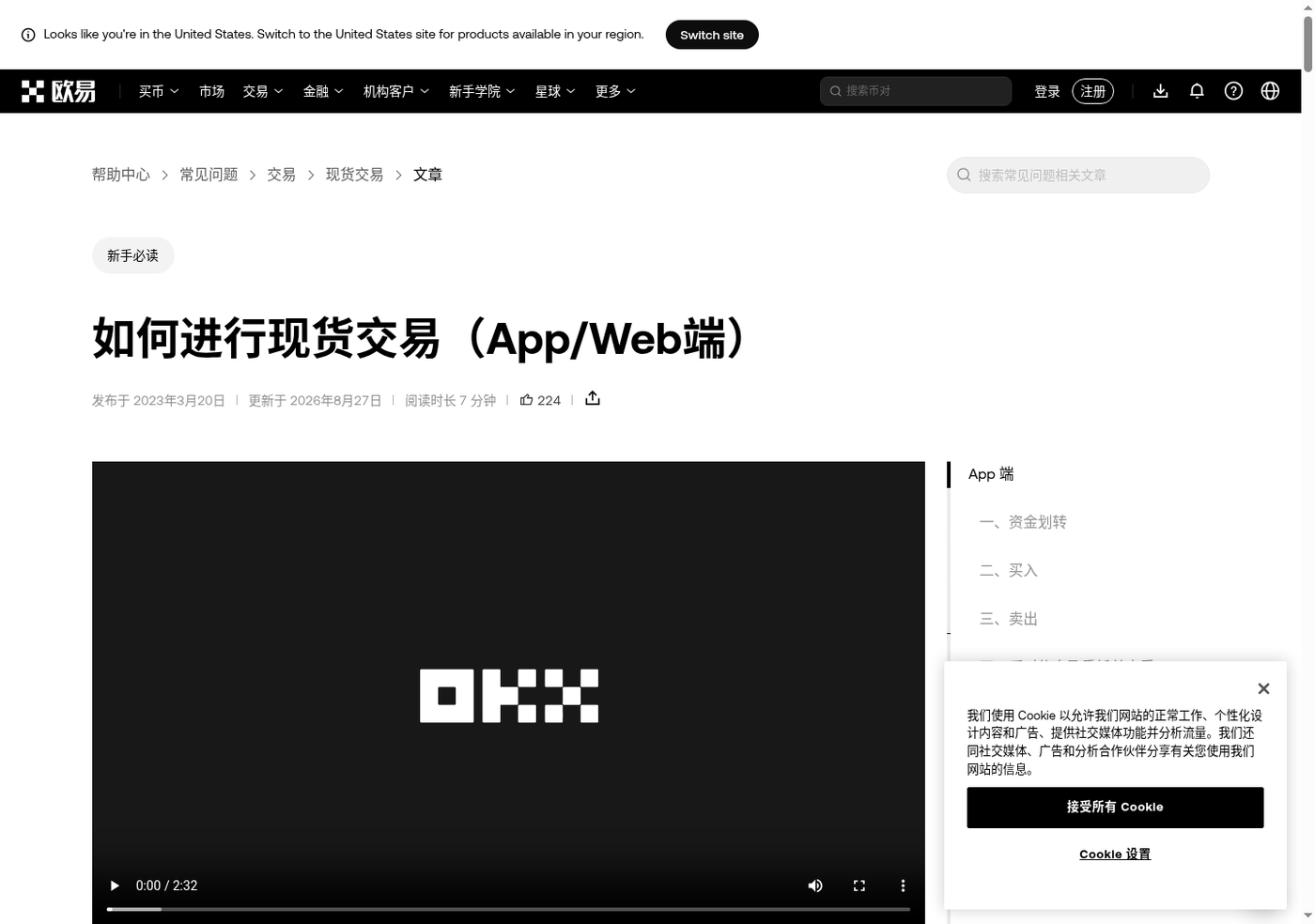Click the Switch site button
Image resolution: width=1315 pixels, height=924 pixels.
pyautogui.click(x=712, y=35)
